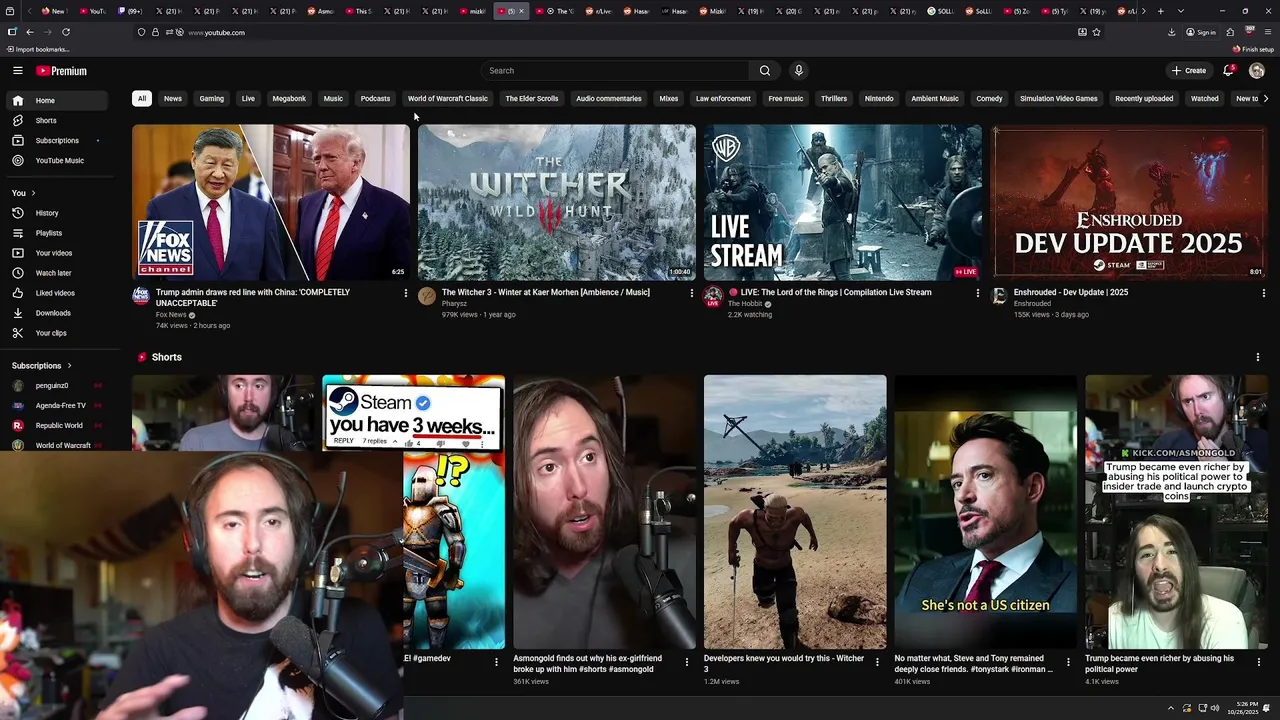Open Watch later list
The image size is (1280, 720).
click(x=56, y=273)
